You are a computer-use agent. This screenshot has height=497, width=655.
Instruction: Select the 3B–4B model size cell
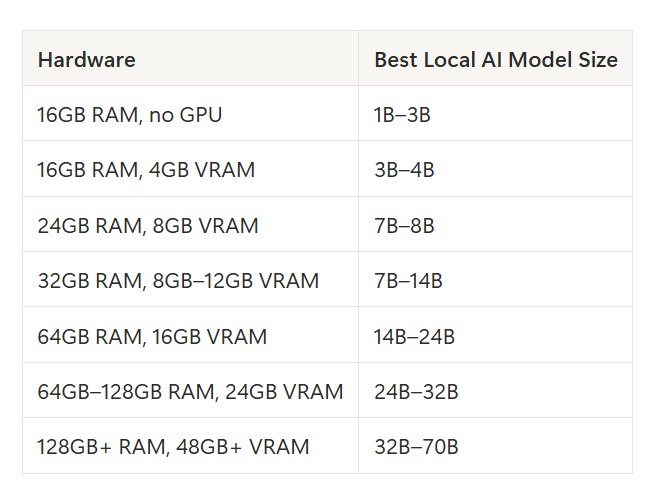pos(495,169)
